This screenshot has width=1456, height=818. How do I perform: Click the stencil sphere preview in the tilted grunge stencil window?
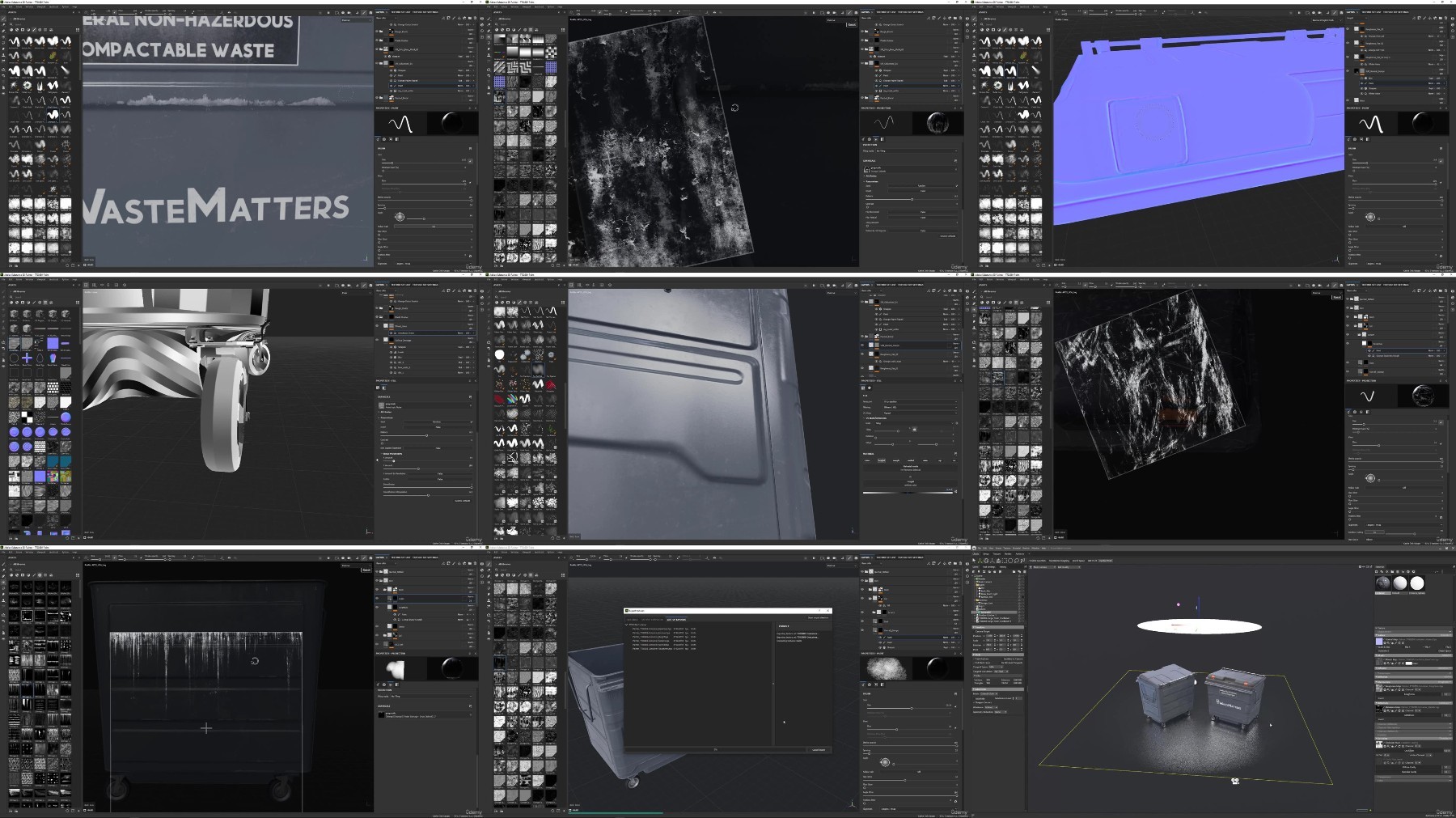point(938,123)
